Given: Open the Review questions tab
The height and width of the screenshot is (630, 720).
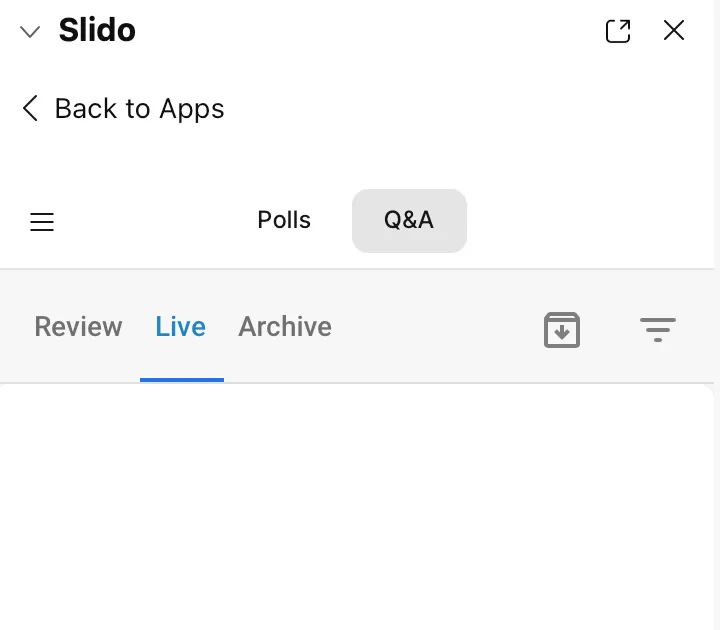Looking at the screenshot, I should tap(78, 327).
